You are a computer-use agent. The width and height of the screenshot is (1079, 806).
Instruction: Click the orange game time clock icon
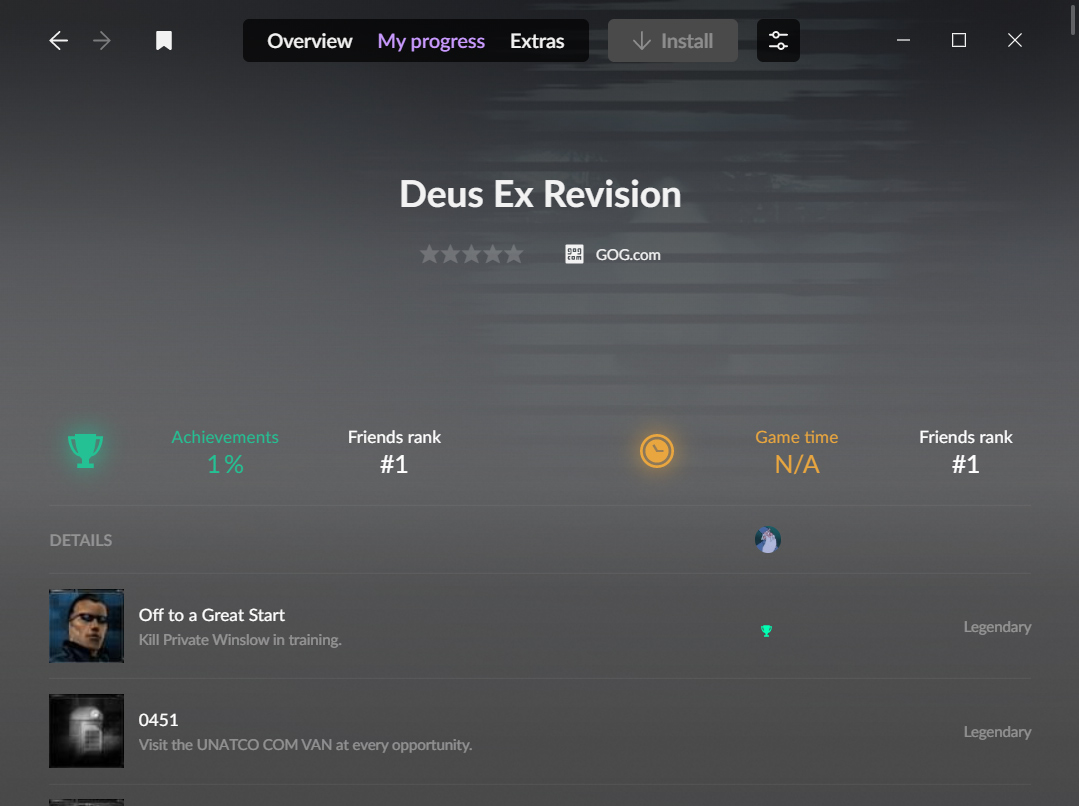[x=656, y=451]
